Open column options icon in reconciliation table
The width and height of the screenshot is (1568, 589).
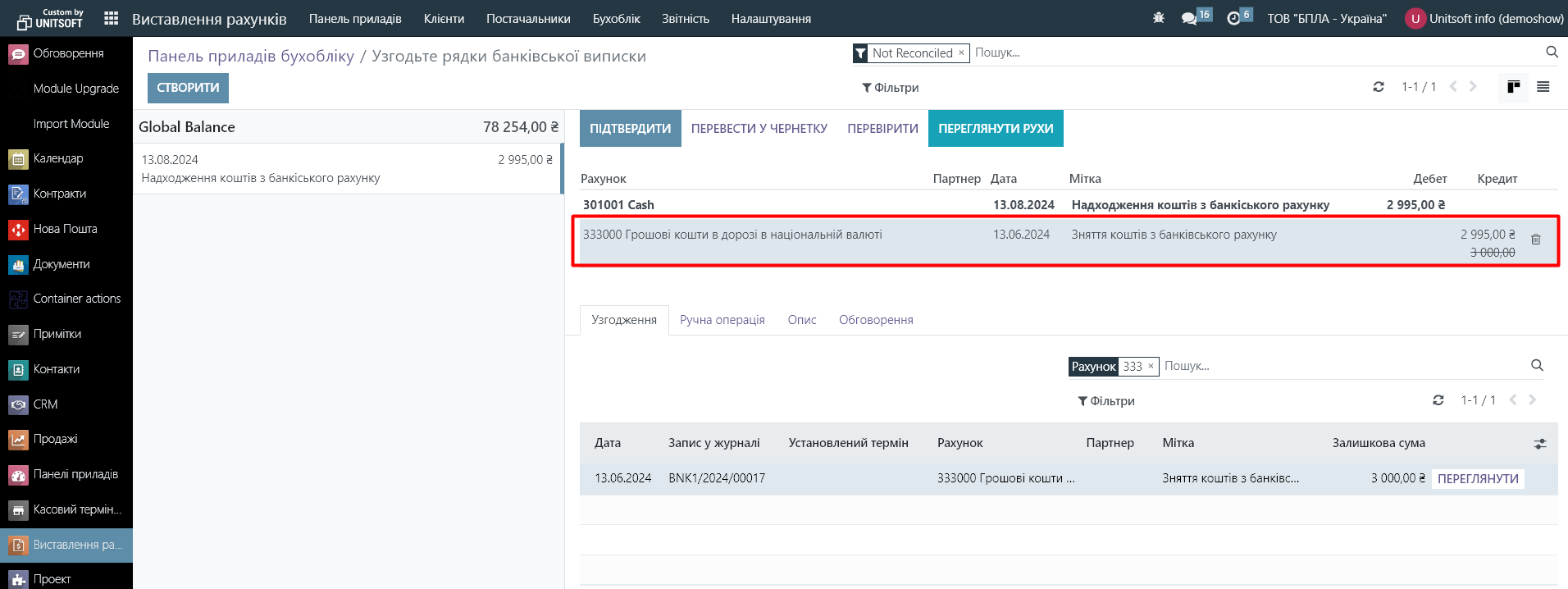[x=1540, y=444]
